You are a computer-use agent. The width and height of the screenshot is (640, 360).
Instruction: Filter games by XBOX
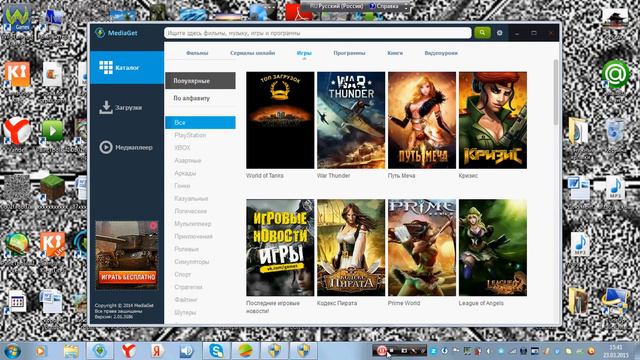coord(182,148)
